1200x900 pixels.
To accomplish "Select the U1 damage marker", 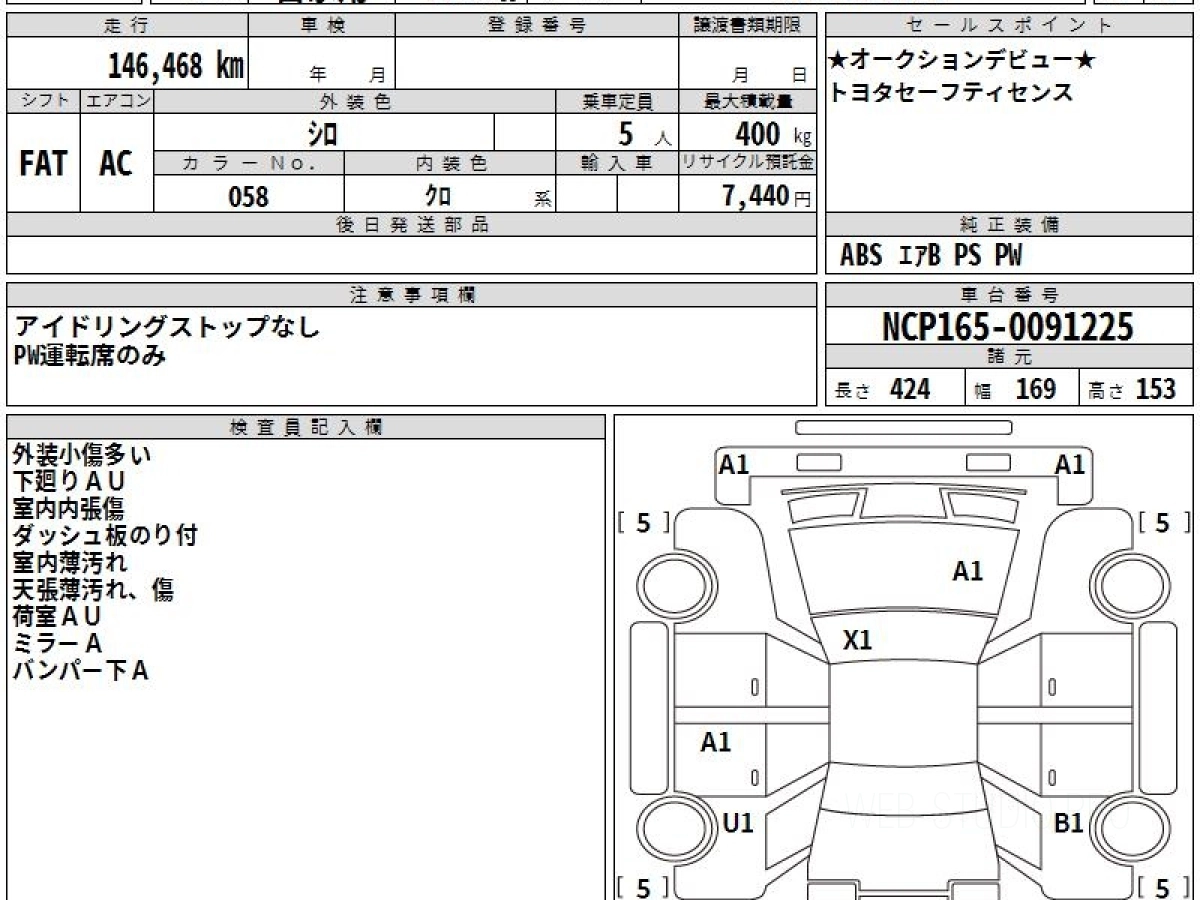I will coord(738,823).
